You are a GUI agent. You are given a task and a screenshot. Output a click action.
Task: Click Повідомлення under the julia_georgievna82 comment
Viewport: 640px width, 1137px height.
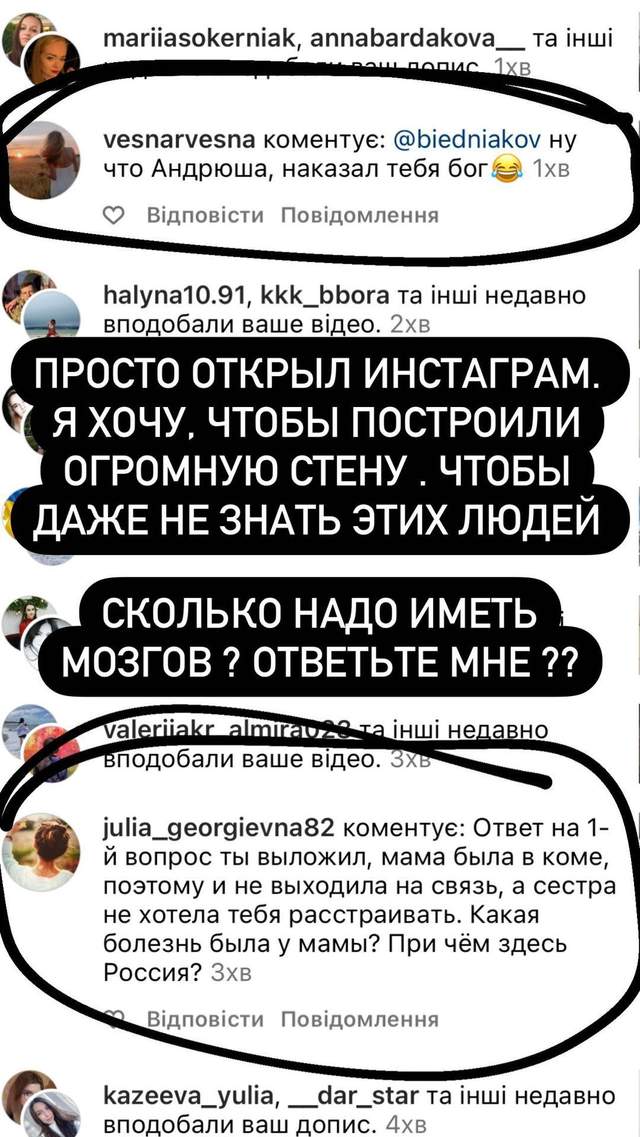360,1020
